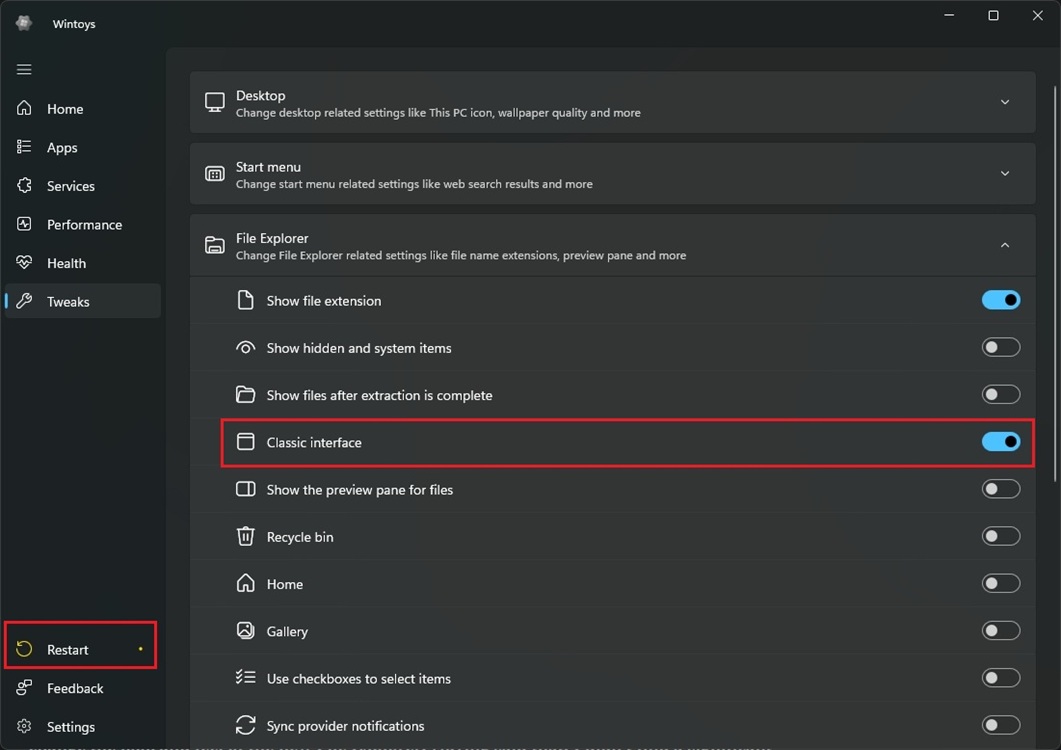The height and width of the screenshot is (750, 1061).
Task: Click the Apps sidebar icon
Action: click(24, 147)
